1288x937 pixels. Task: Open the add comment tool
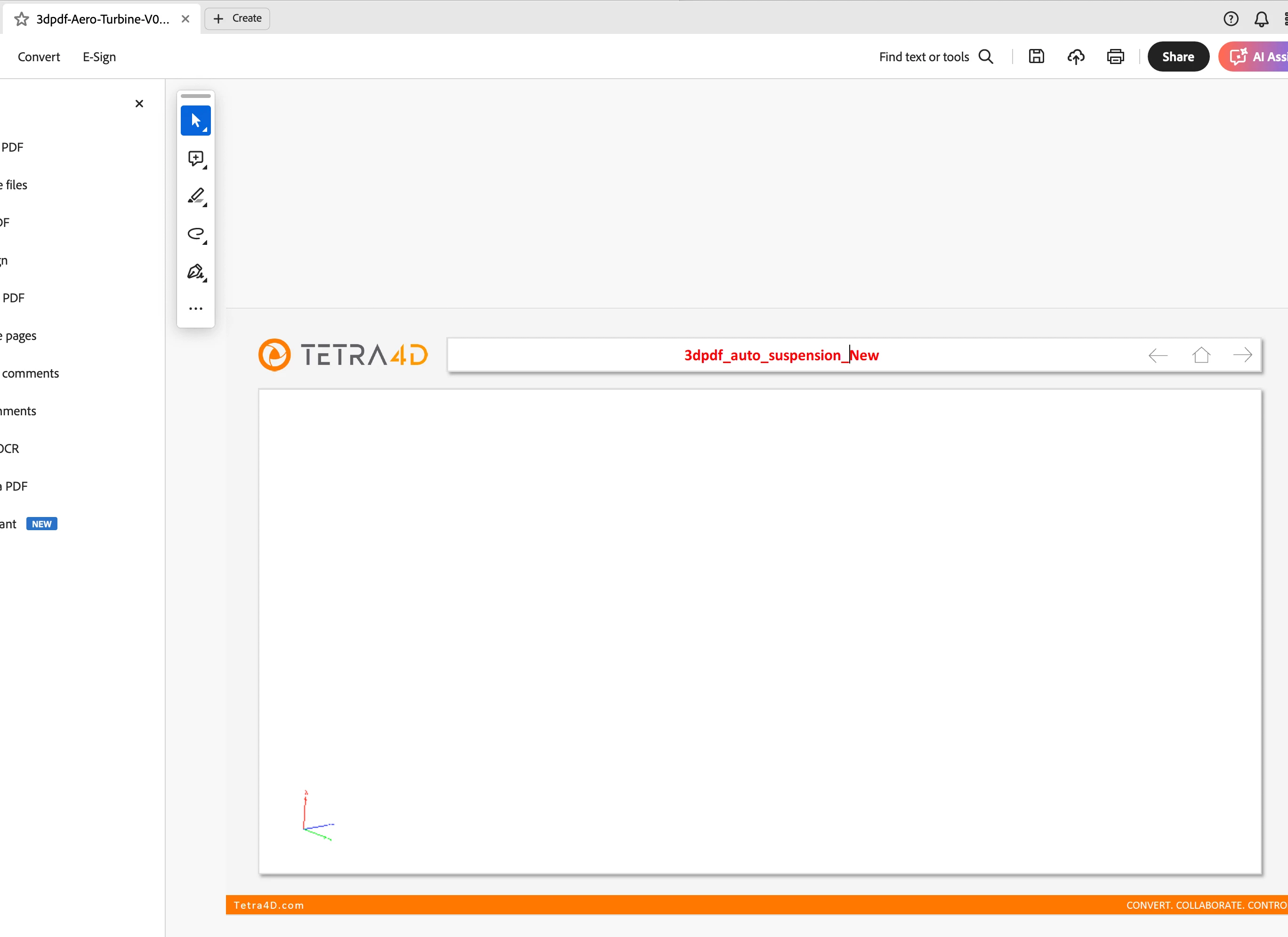click(x=195, y=158)
